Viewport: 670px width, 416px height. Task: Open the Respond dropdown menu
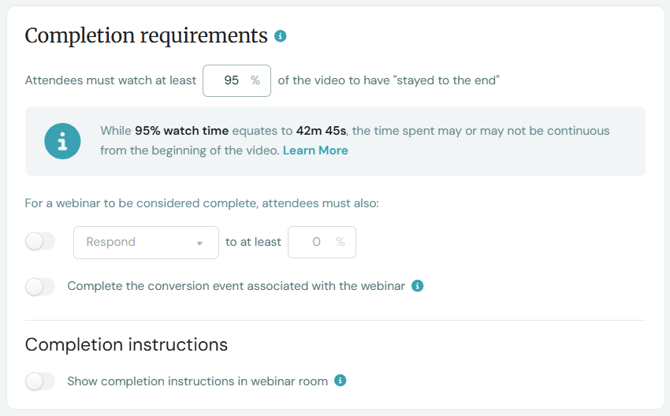pyautogui.click(x=138, y=242)
